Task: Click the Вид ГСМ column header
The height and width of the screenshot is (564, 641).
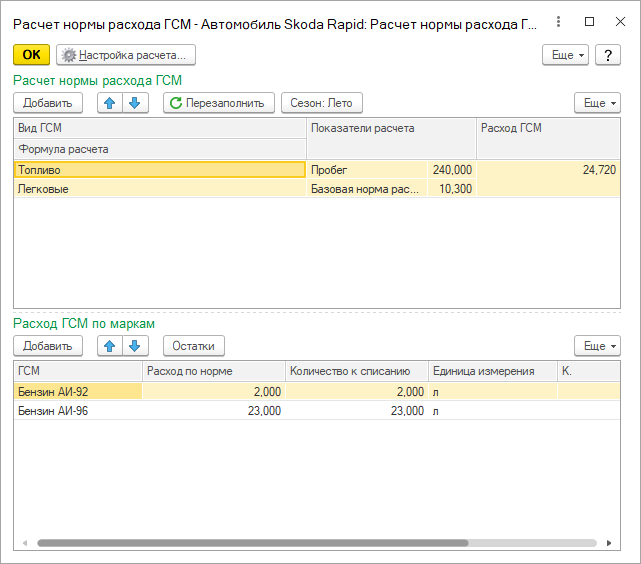Action: tap(160, 128)
